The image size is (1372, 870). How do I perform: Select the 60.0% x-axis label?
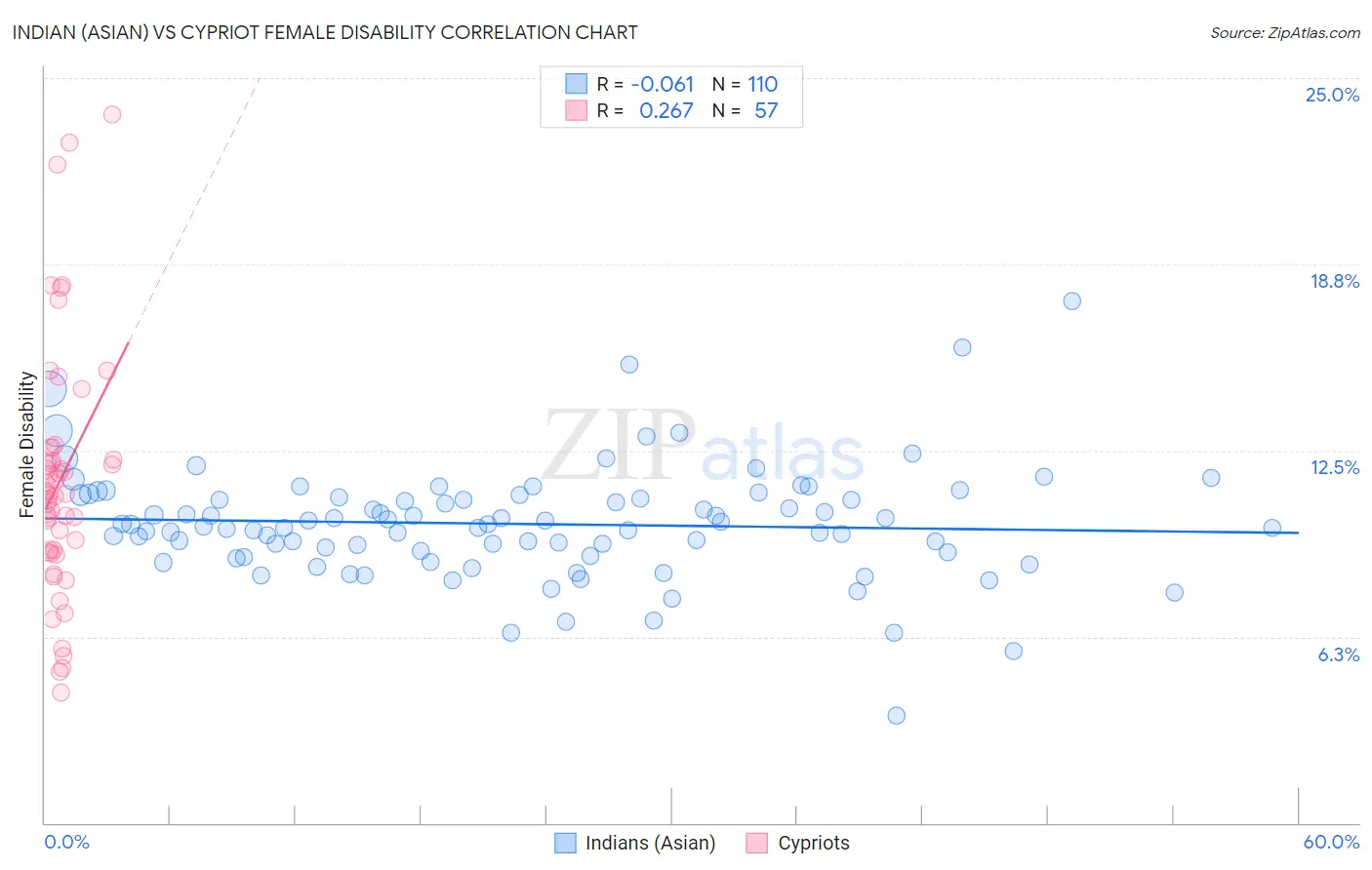[x=1331, y=842]
